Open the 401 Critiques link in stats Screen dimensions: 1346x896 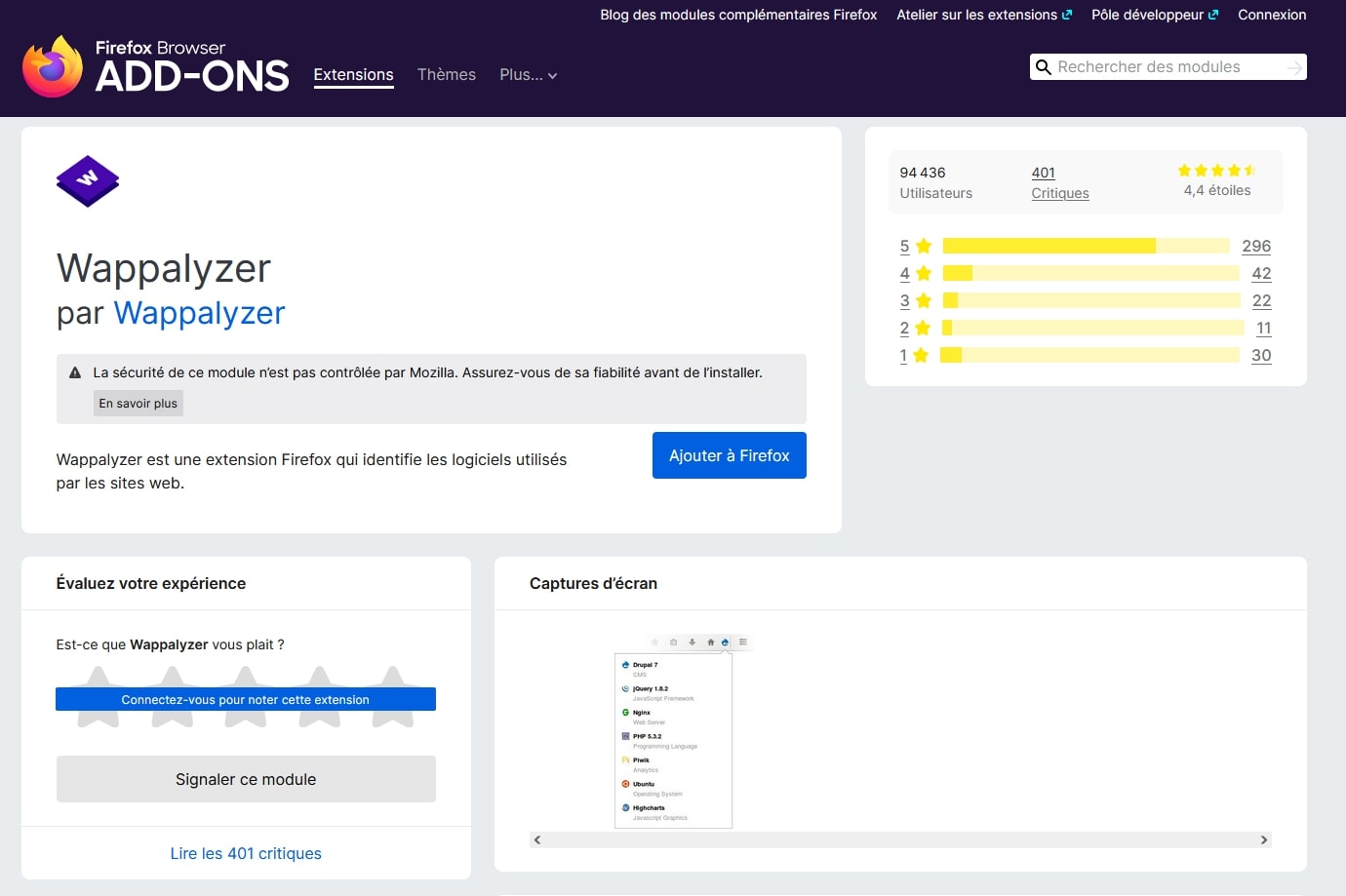click(x=1060, y=182)
